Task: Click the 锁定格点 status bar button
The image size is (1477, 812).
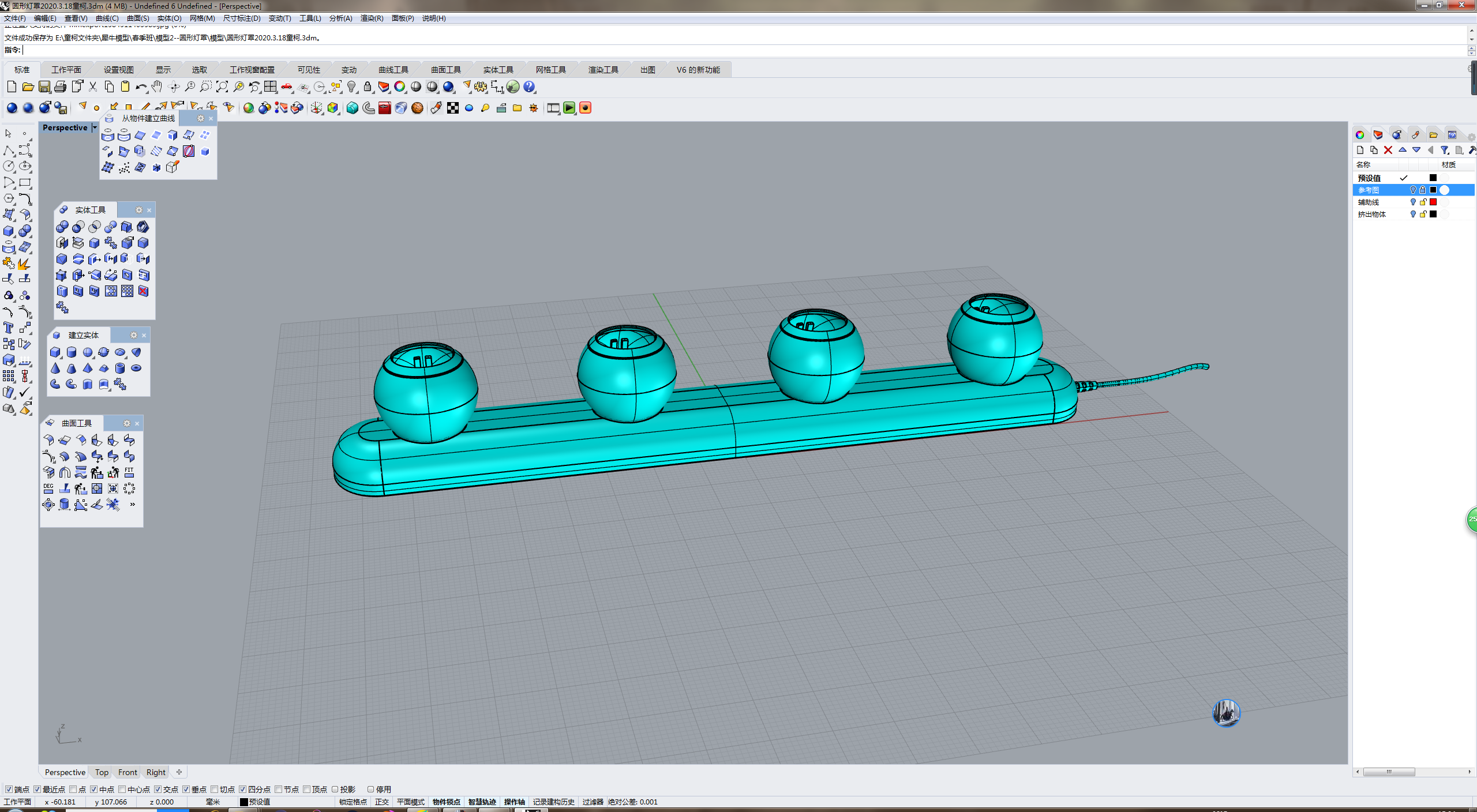Action: [353, 802]
